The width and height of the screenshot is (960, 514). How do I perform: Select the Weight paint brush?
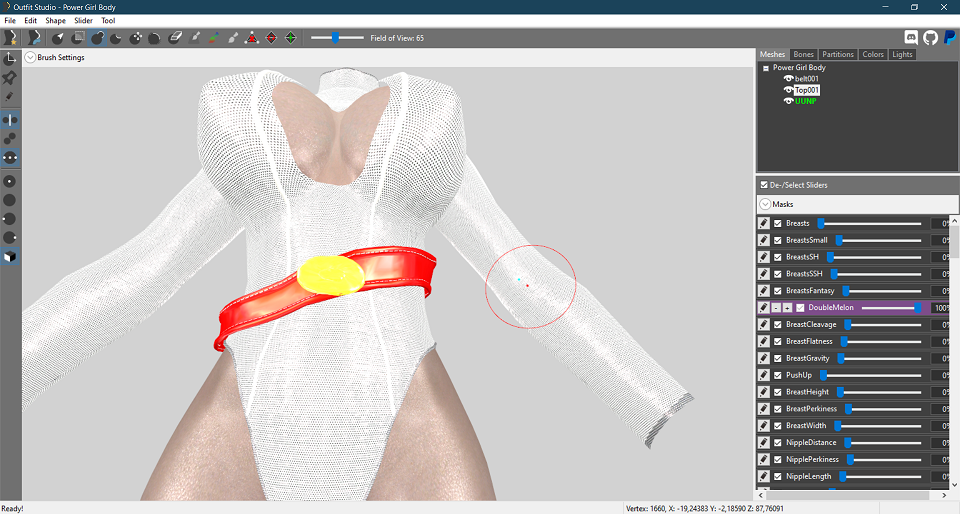click(x=194, y=38)
